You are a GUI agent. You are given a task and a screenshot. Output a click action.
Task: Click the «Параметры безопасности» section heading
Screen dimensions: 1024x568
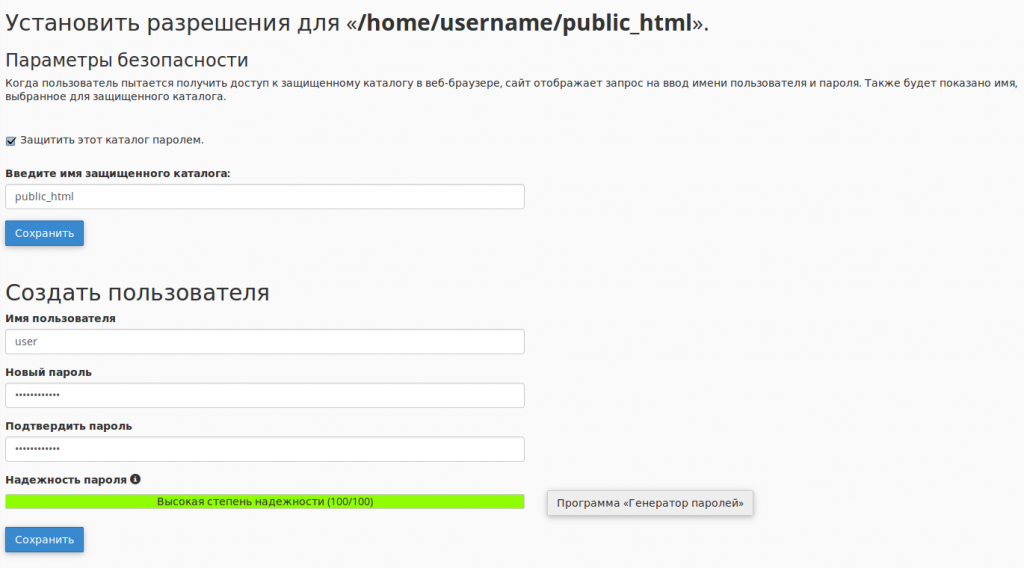click(127, 60)
